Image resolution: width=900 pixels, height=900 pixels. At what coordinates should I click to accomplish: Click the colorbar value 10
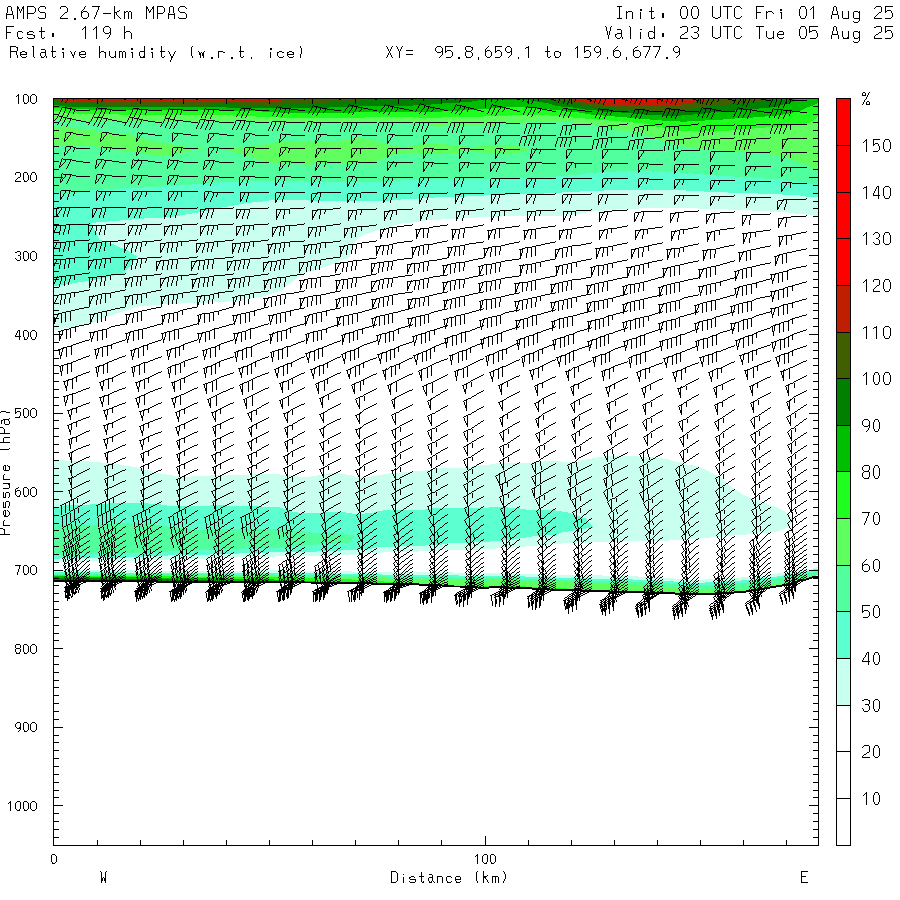click(x=871, y=798)
